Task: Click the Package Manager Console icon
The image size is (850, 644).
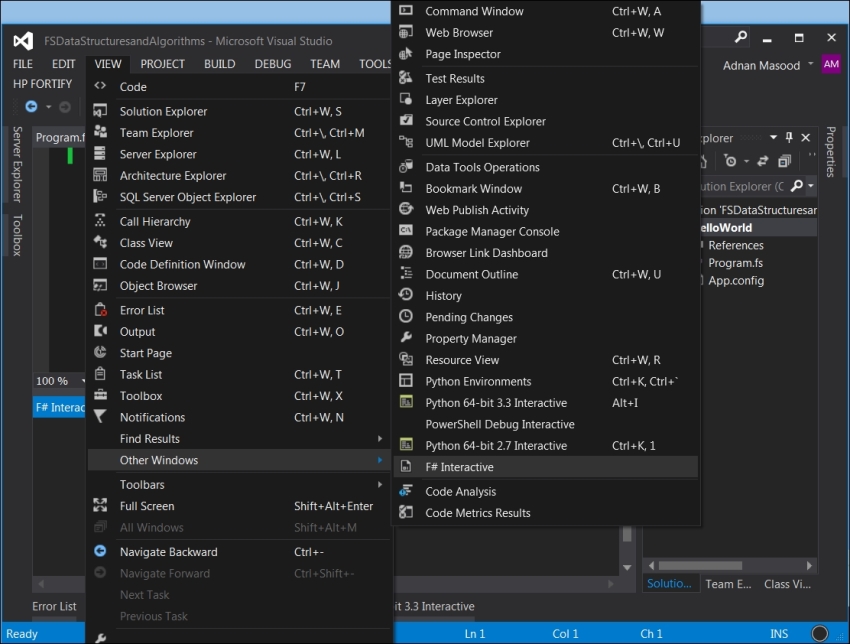Action: [x=406, y=231]
